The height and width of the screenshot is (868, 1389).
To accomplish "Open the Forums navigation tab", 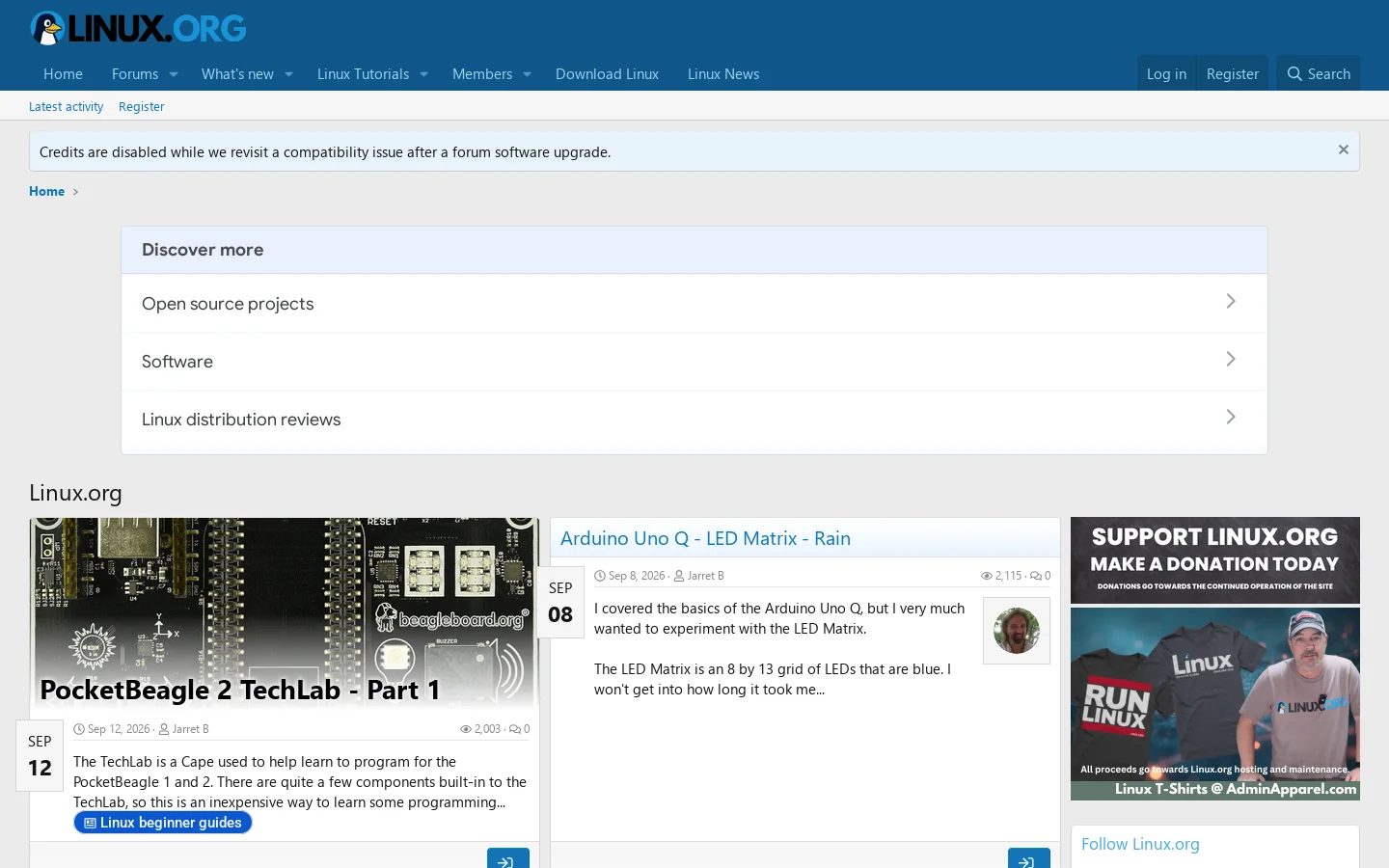I will coord(135,74).
